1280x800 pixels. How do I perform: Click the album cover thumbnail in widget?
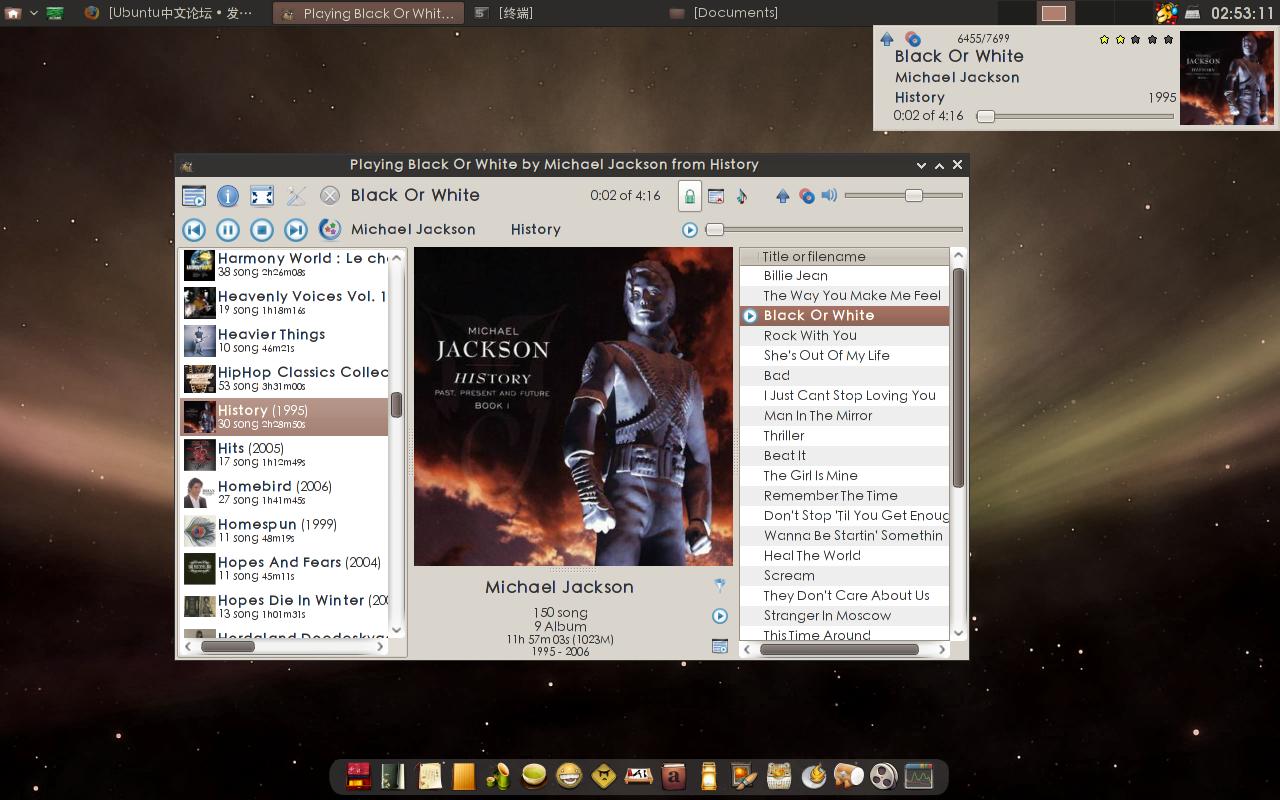tap(1227, 78)
